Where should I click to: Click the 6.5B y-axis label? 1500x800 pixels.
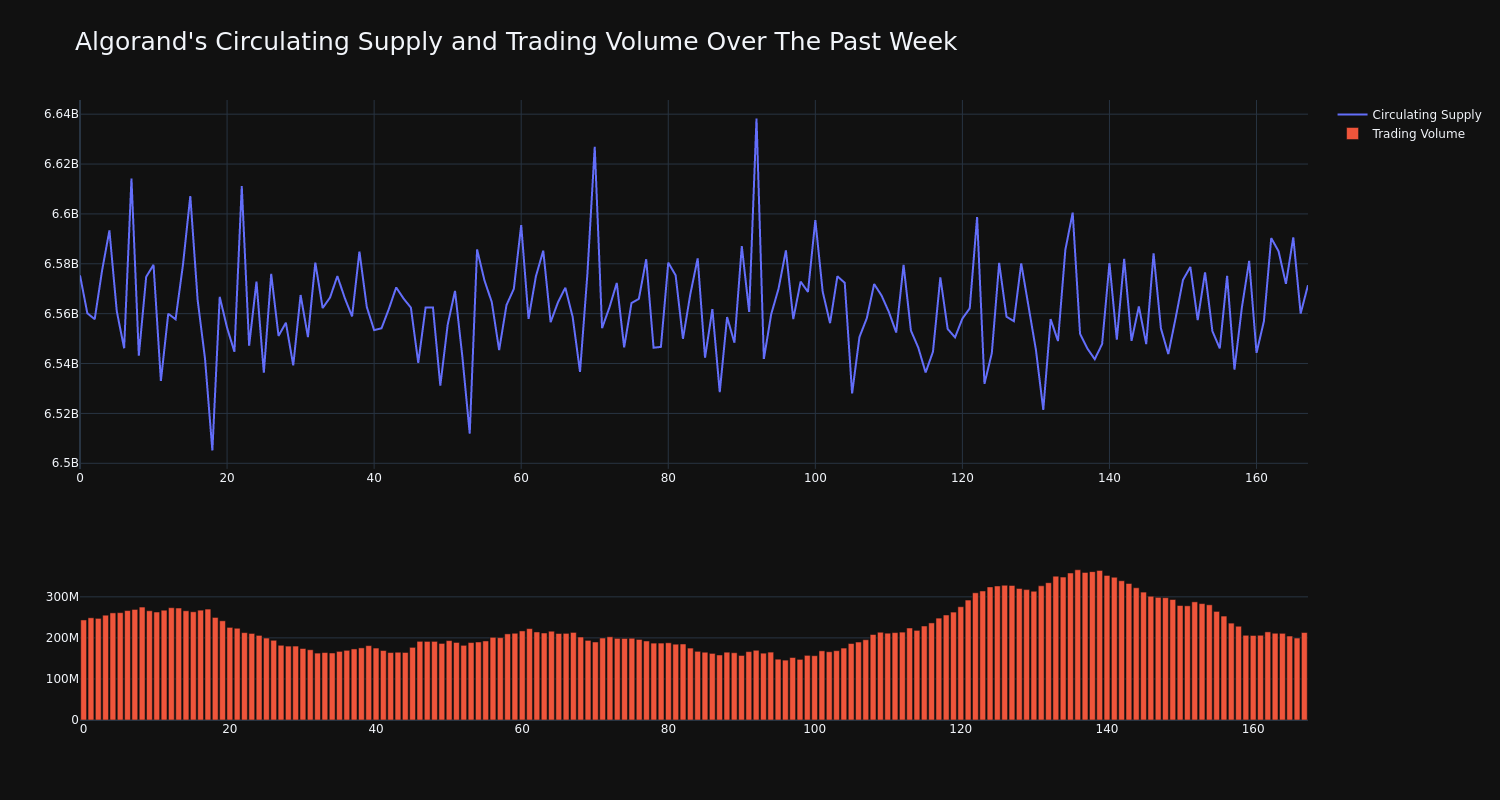(65, 463)
